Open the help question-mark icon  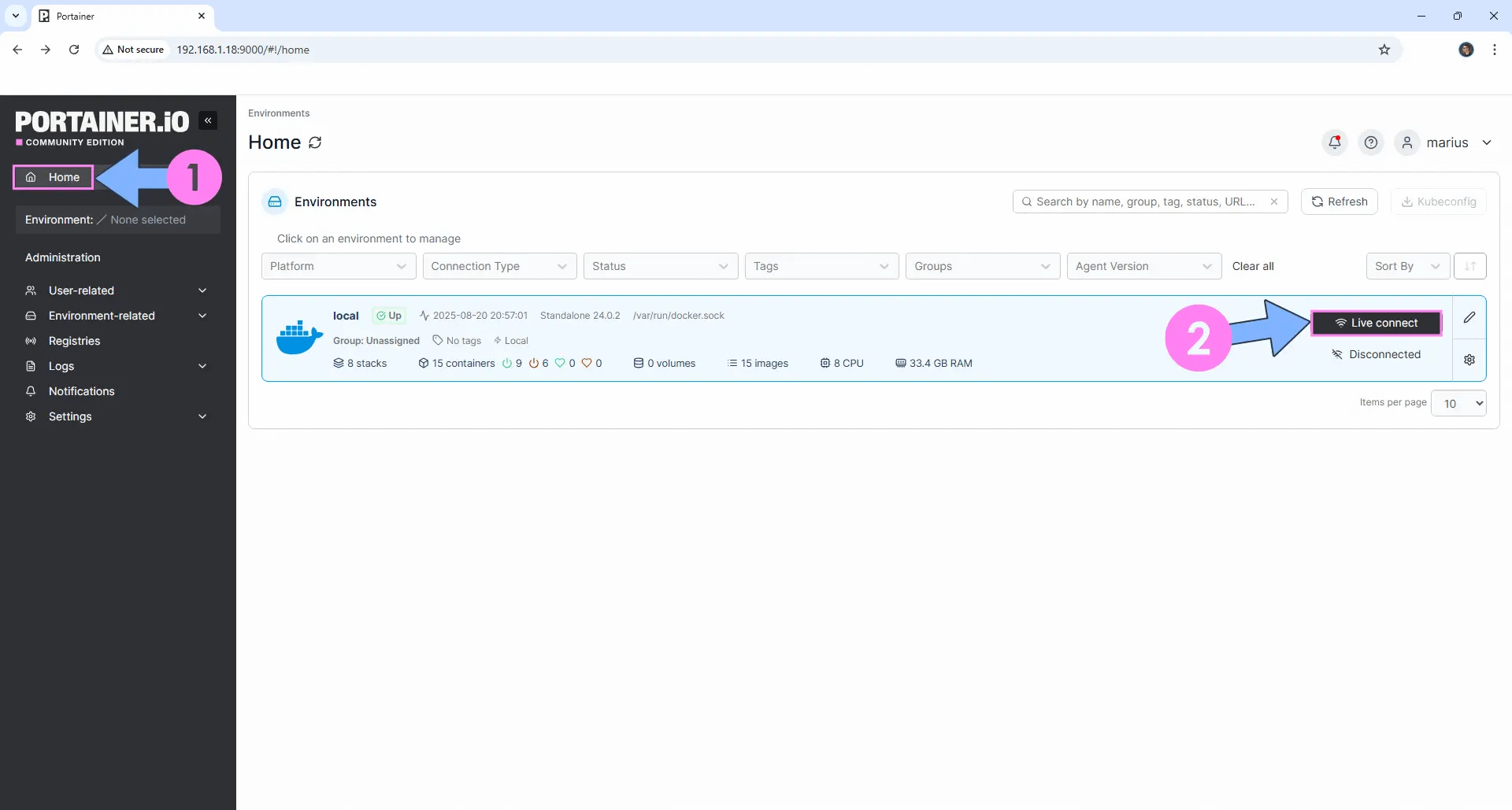[1372, 142]
